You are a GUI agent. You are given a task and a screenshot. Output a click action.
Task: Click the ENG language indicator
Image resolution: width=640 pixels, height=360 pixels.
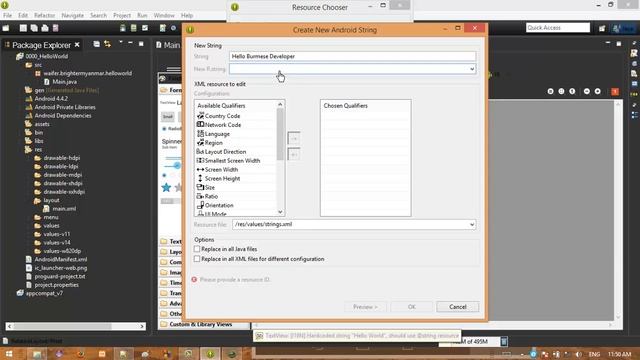point(594,354)
